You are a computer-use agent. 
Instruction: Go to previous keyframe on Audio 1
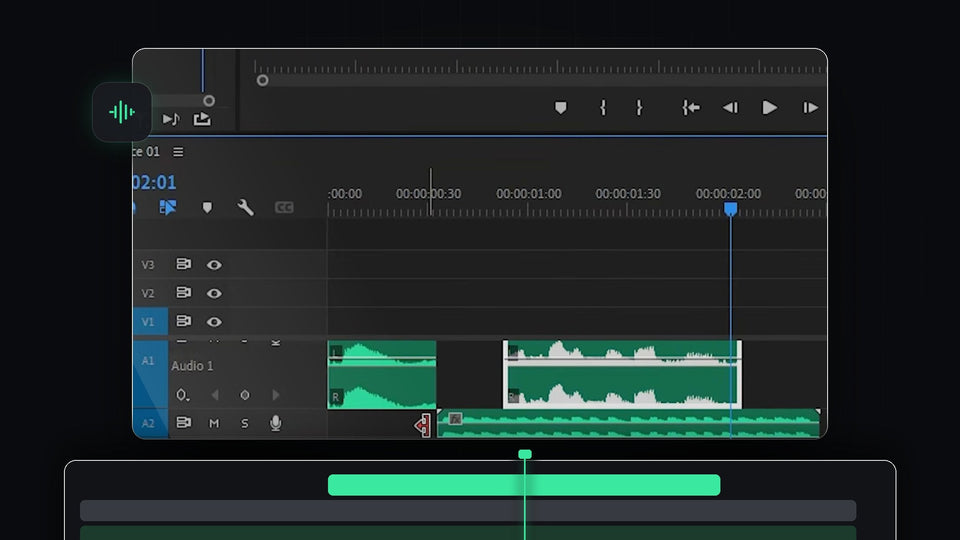point(215,395)
